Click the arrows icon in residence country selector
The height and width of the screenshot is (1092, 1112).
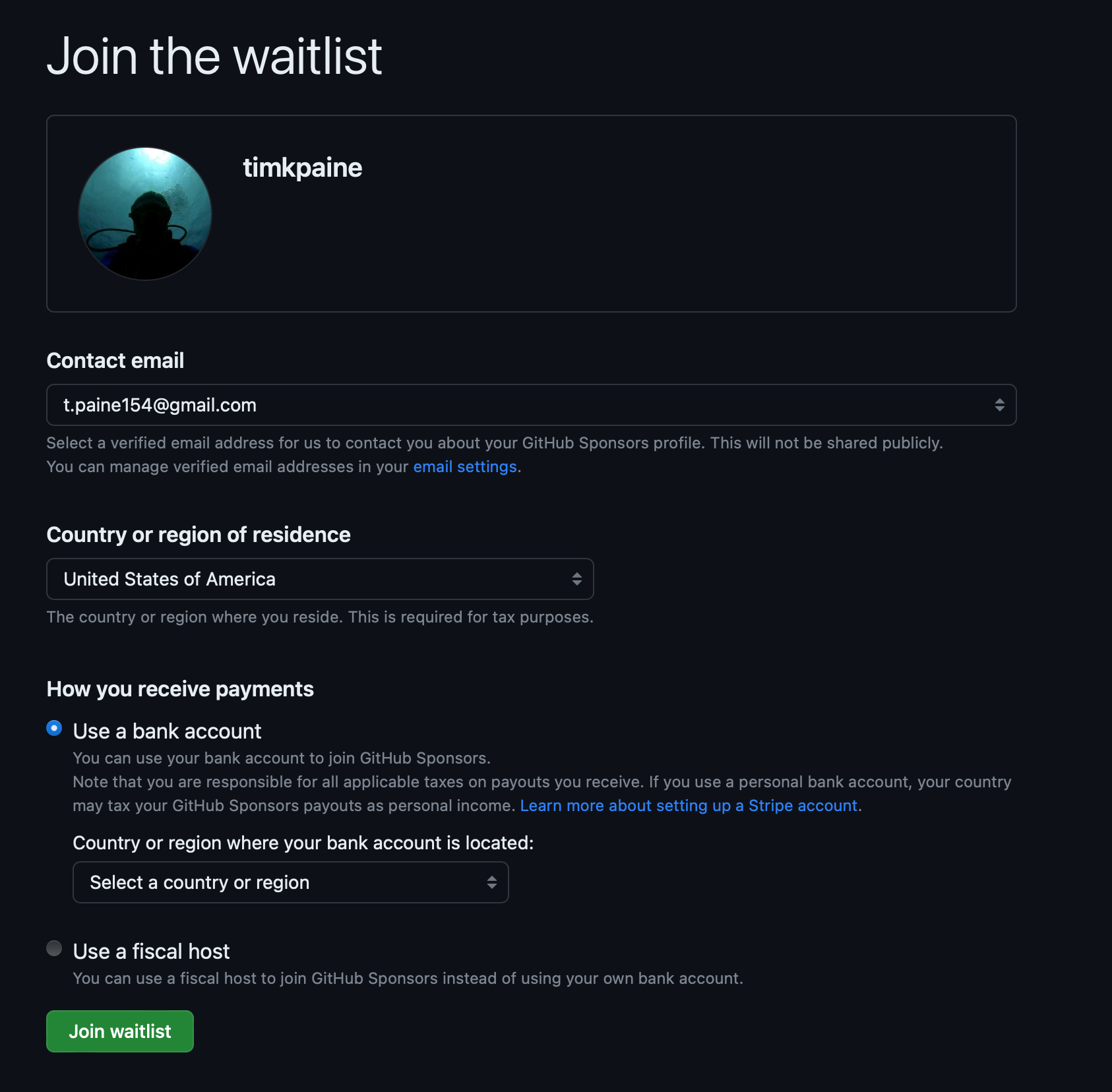coord(576,579)
